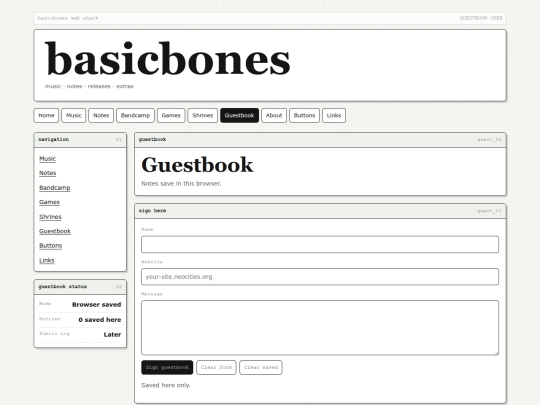Open Links in the top nav bar

click(x=334, y=115)
